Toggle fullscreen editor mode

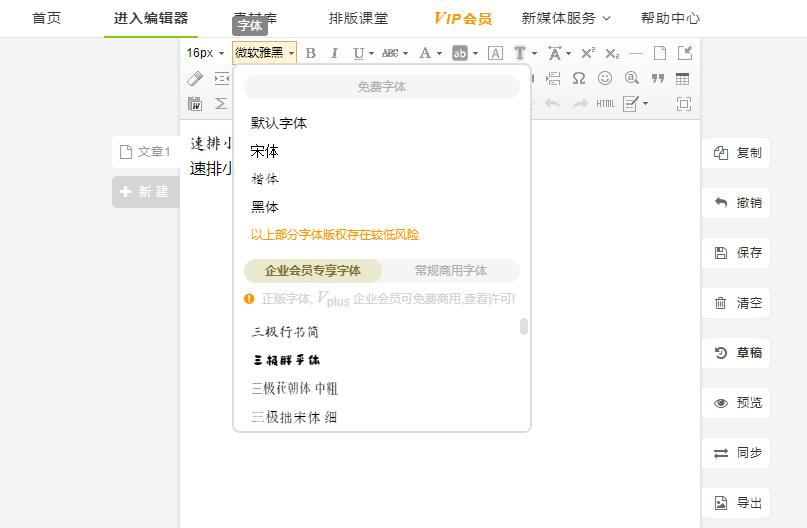683,104
